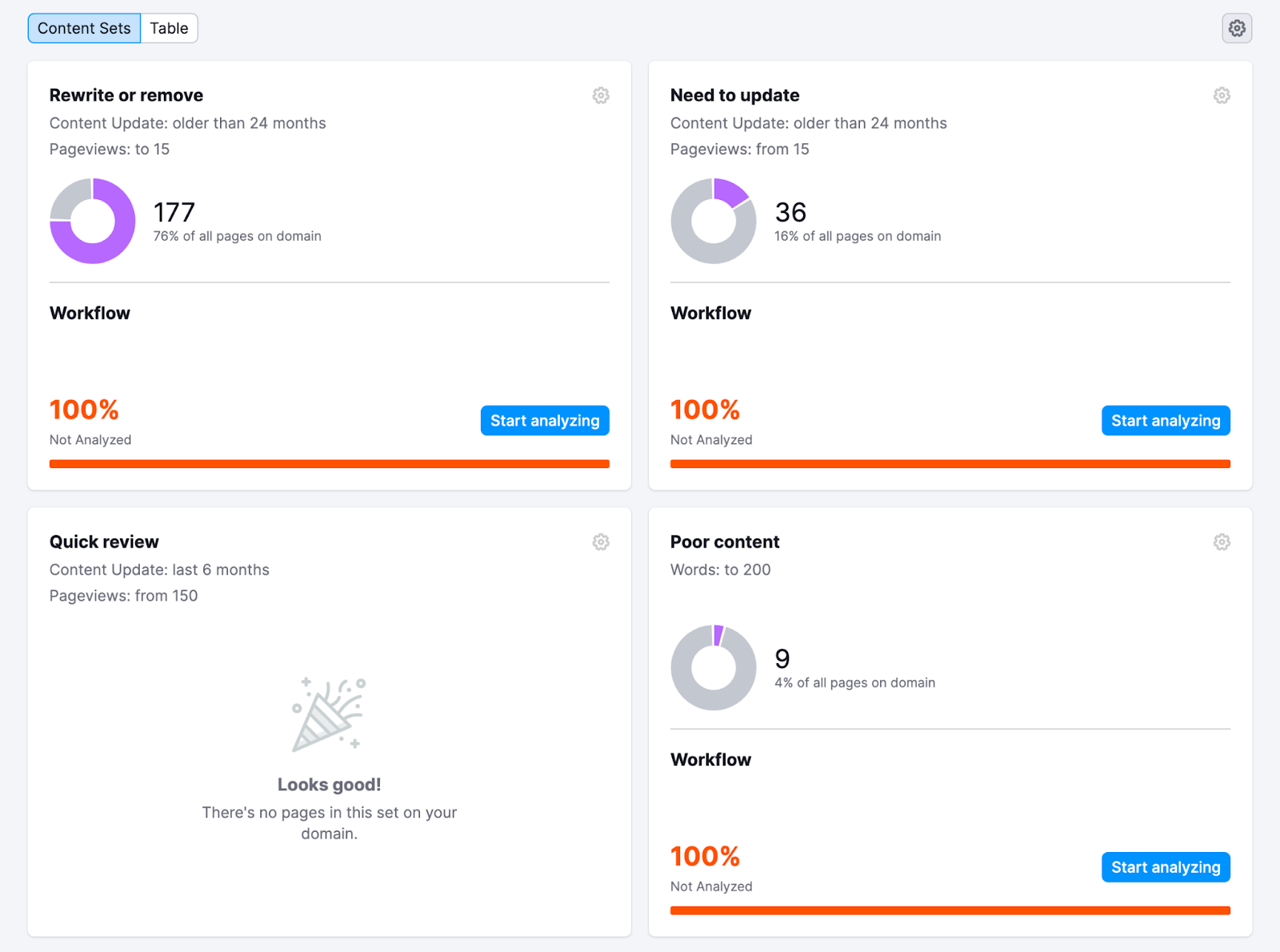Screen dimensions: 1280x952
Task: Open settings for Poor content set
Action: coord(1222,542)
